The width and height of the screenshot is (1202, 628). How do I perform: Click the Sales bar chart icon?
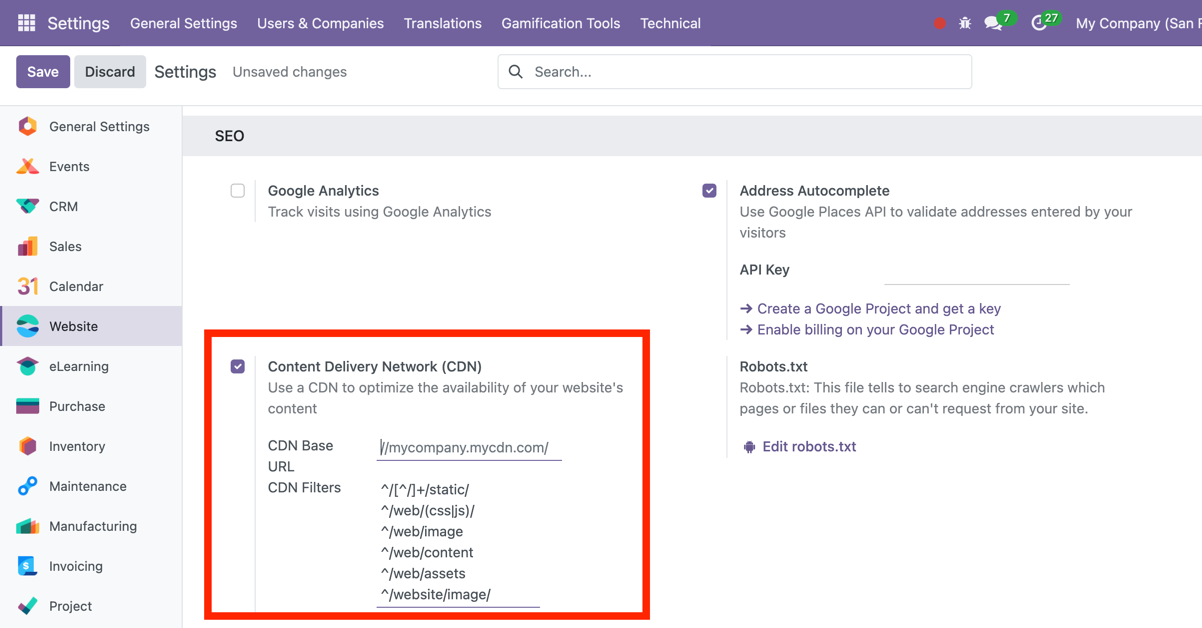click(x=28, y=246)
